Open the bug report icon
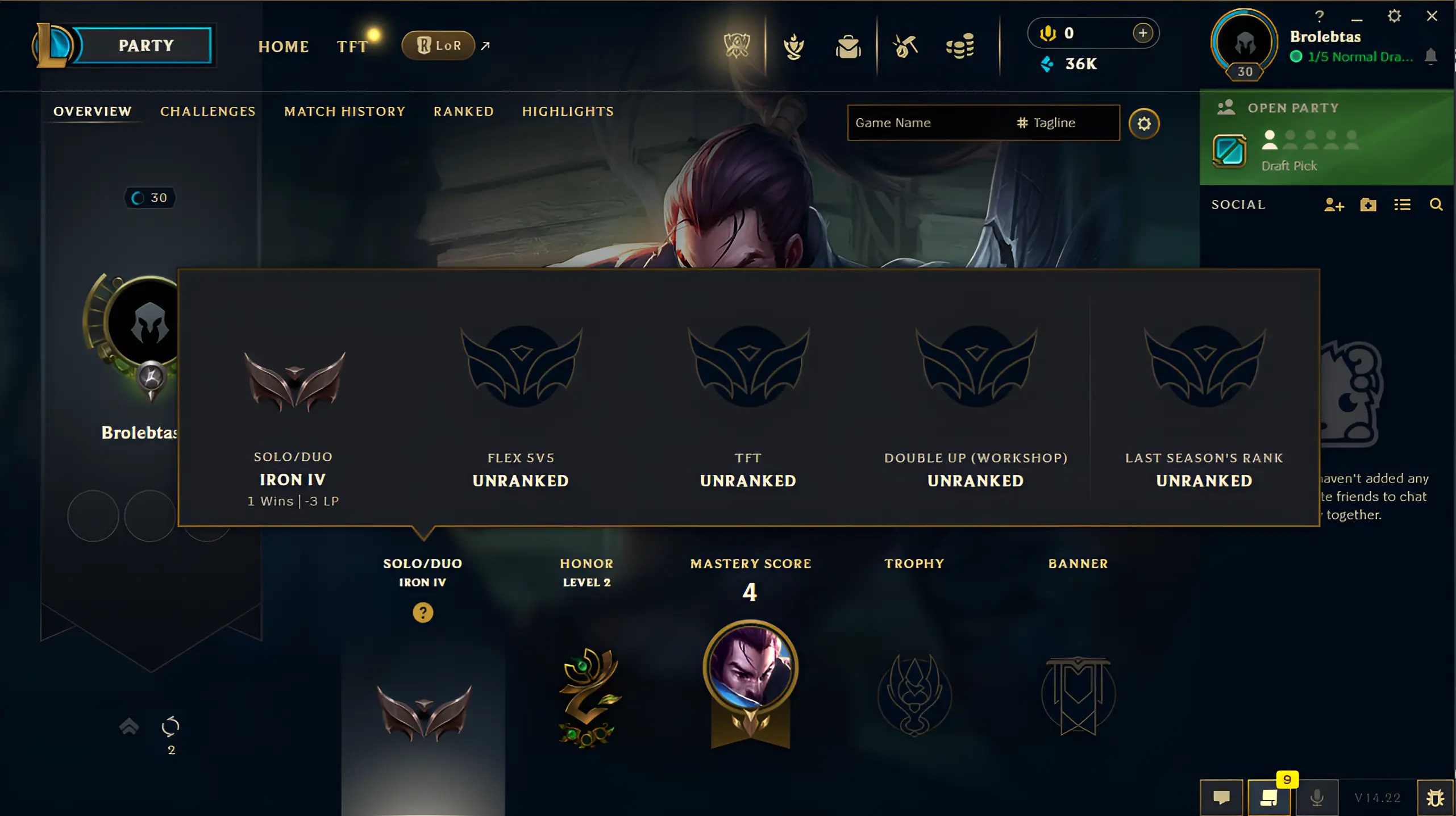This screenshot has width=1456, height=816. pyautogui.click(x=1435, y=798)
